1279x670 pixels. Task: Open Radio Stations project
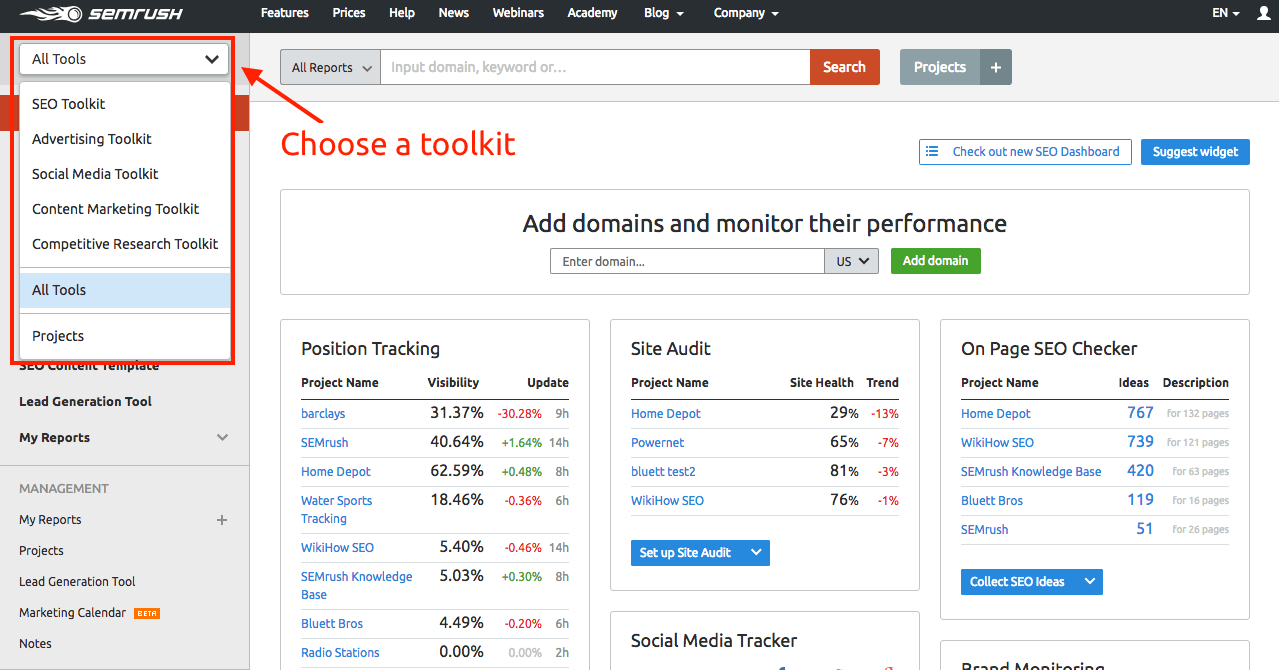340,653
